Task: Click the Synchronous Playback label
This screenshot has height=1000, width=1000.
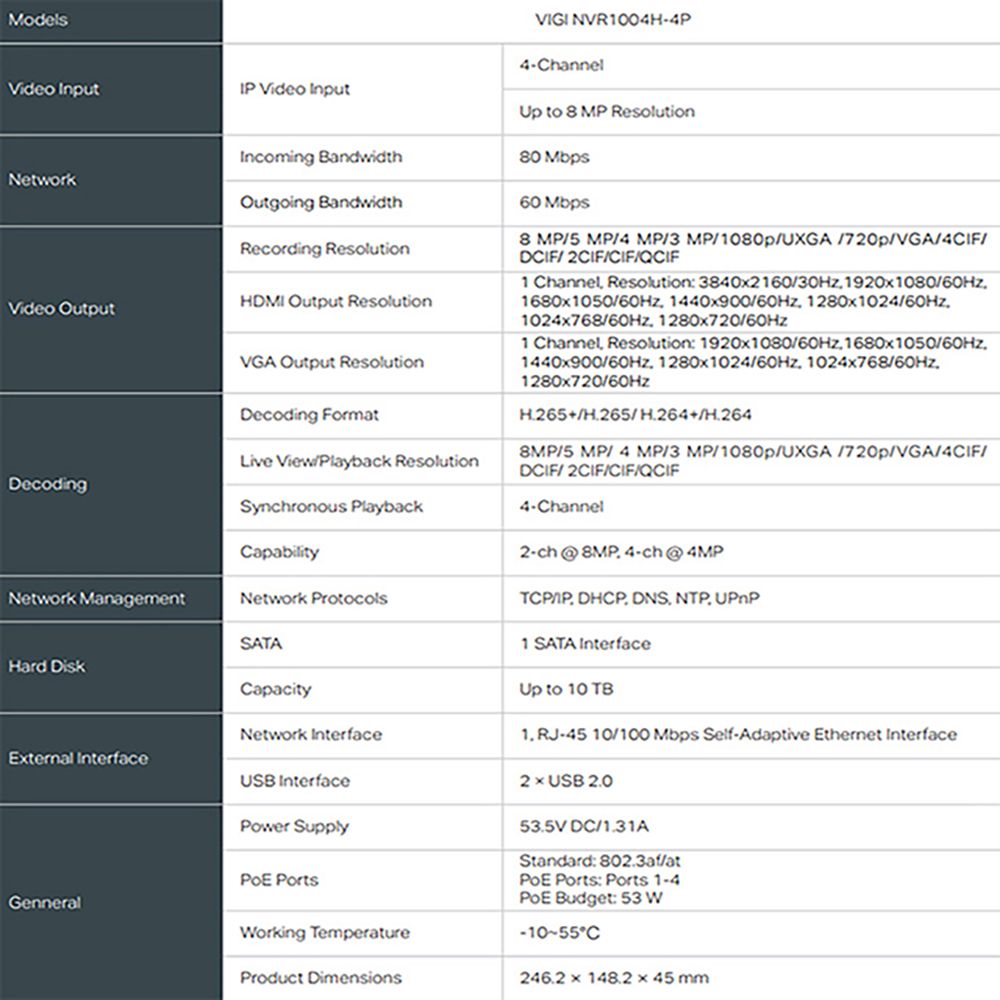Action: (331, 507)
